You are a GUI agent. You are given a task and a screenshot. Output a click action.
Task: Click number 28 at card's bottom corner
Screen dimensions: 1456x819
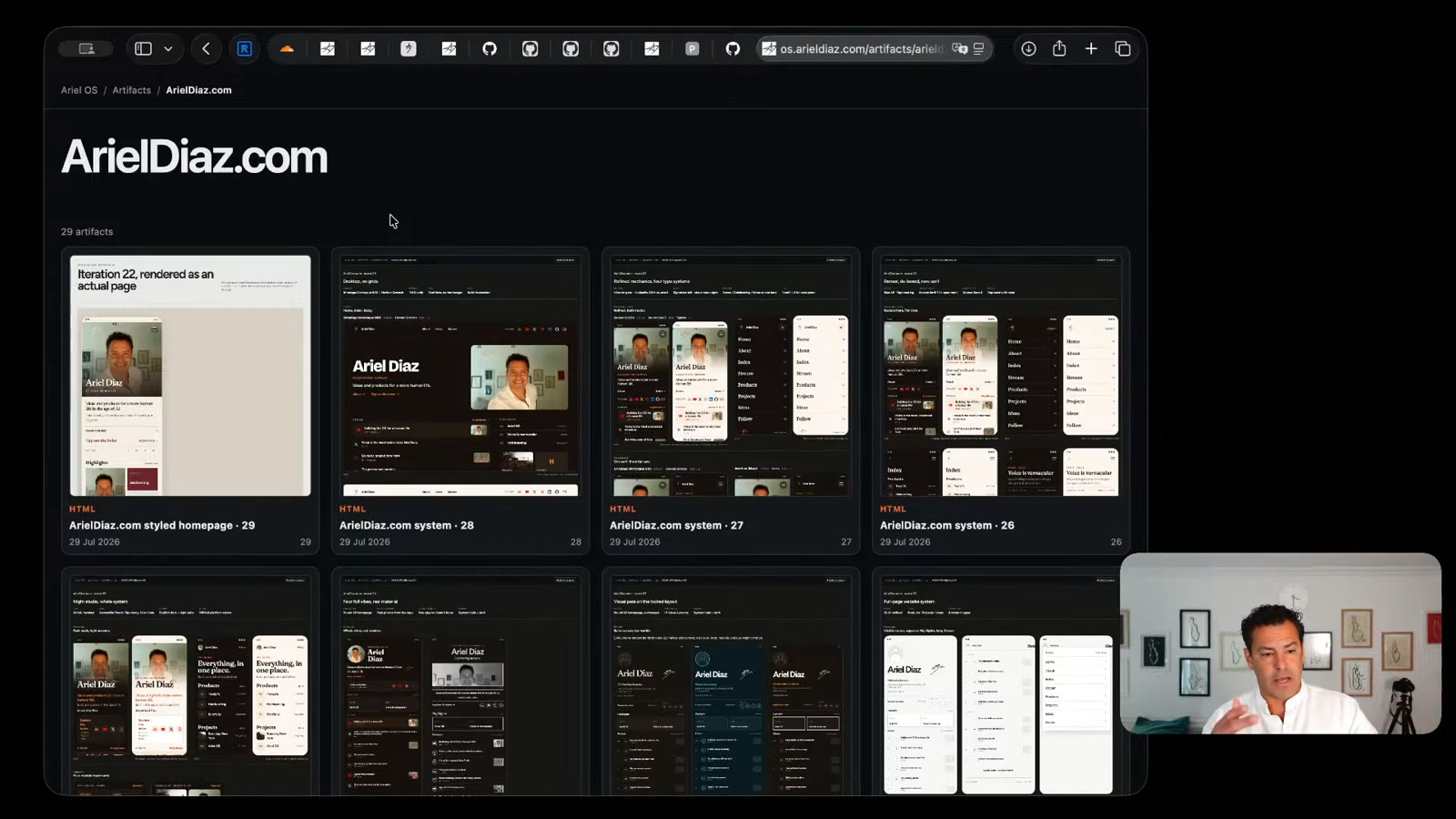click(x=576, y=541)
